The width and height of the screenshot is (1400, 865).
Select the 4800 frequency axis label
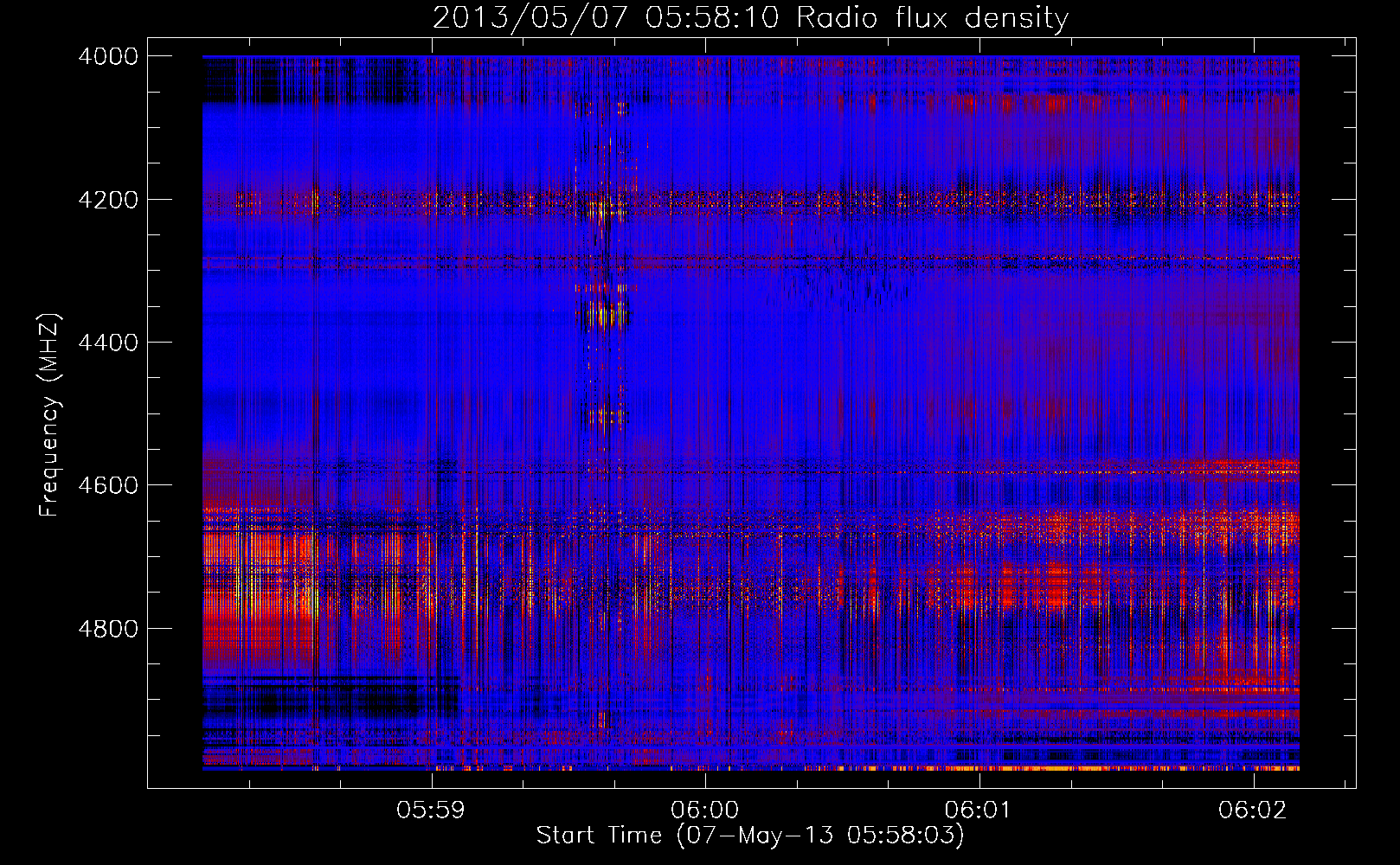click(x=107, y=628)
